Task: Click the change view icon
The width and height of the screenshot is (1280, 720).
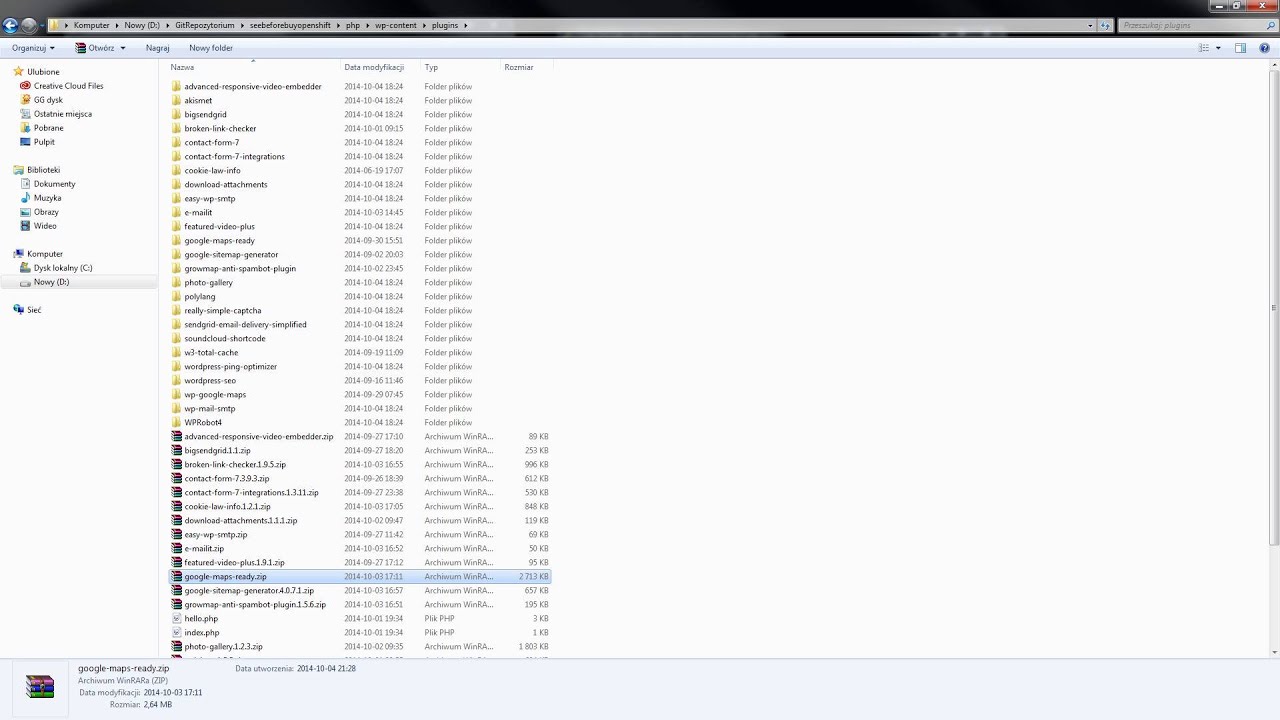Action: (x=1204, y=48)
